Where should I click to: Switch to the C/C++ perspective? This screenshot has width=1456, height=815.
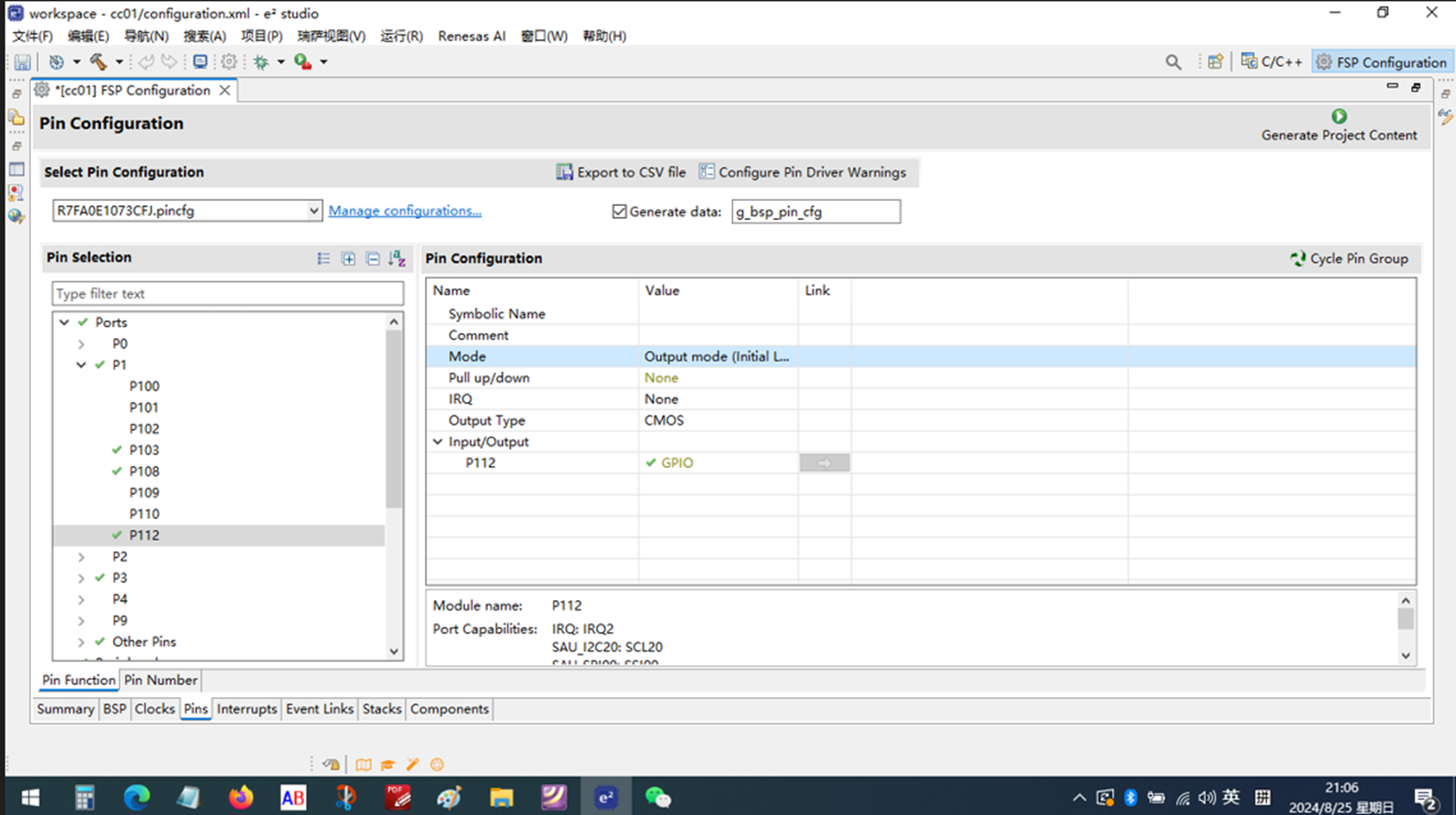[1271, 62]
